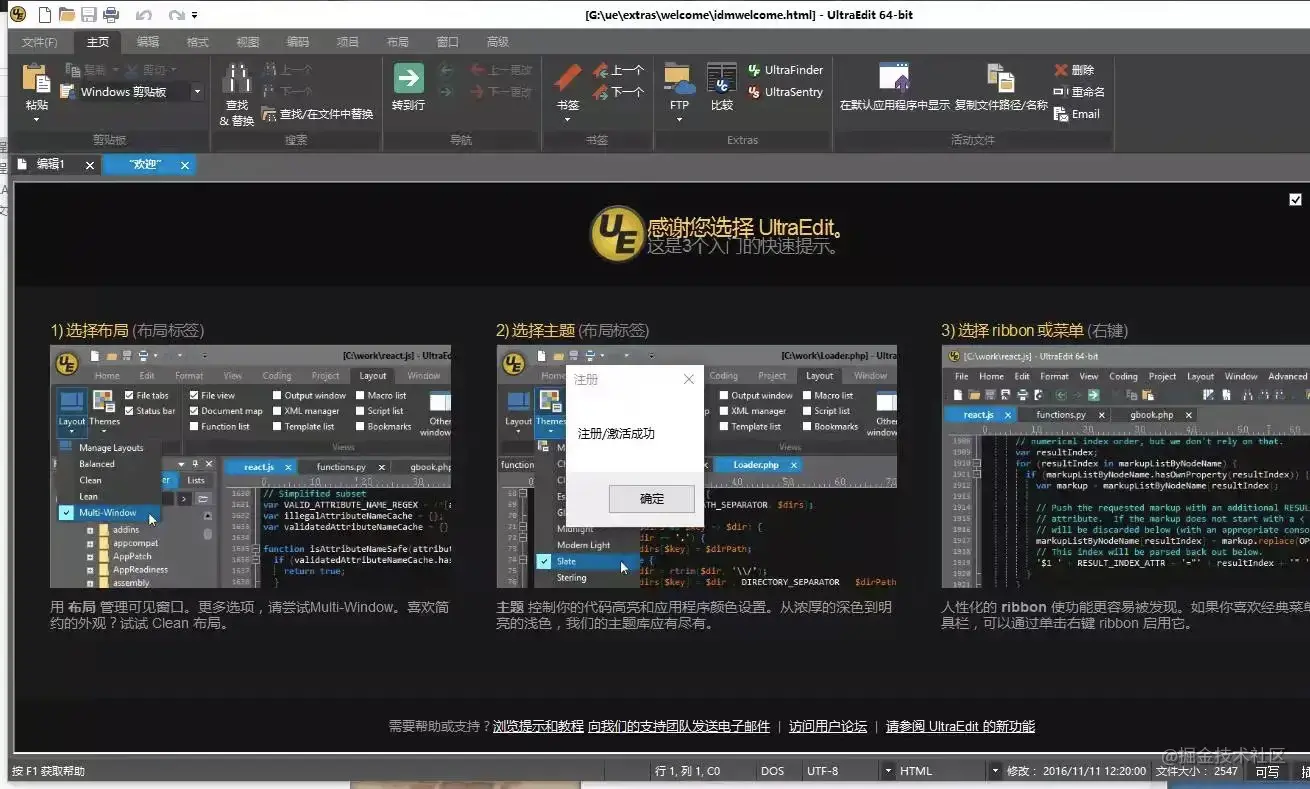Image resolution: width=1310 pixels, height=789 pixels.
Task: Close the 注册 dialog with X
Action: (688, 380)
